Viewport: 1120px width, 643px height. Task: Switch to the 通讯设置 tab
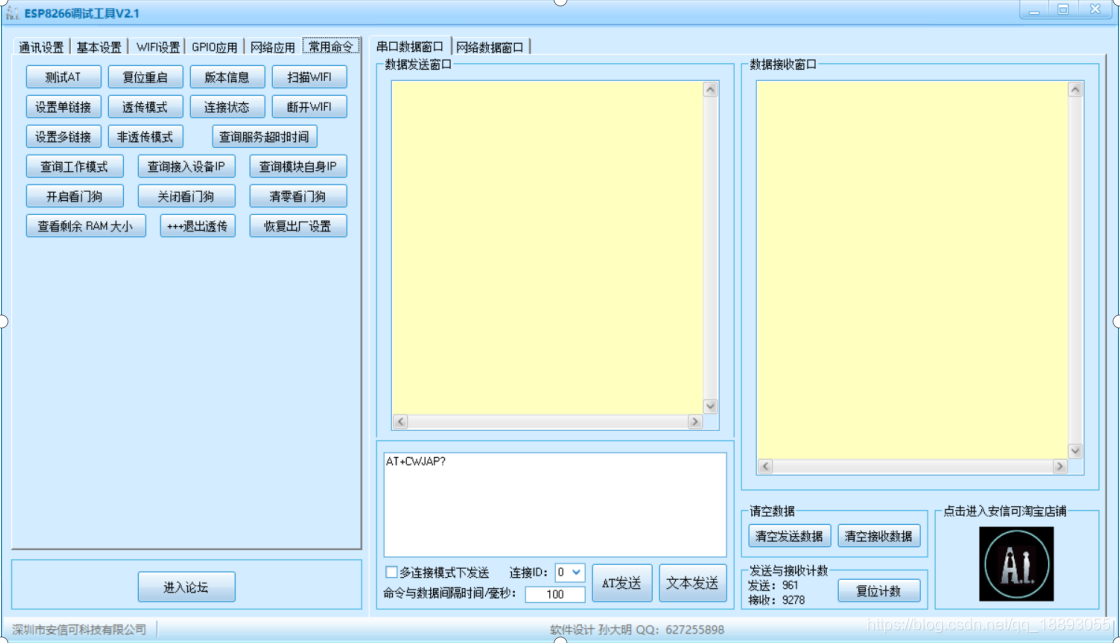[x=41, y=47]
